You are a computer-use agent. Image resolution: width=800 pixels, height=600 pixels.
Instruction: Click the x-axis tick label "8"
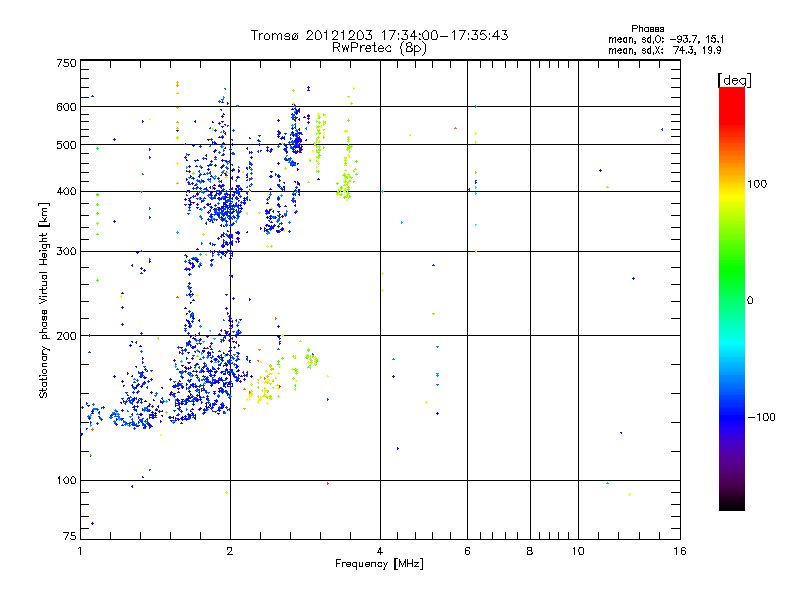(530, 551)
